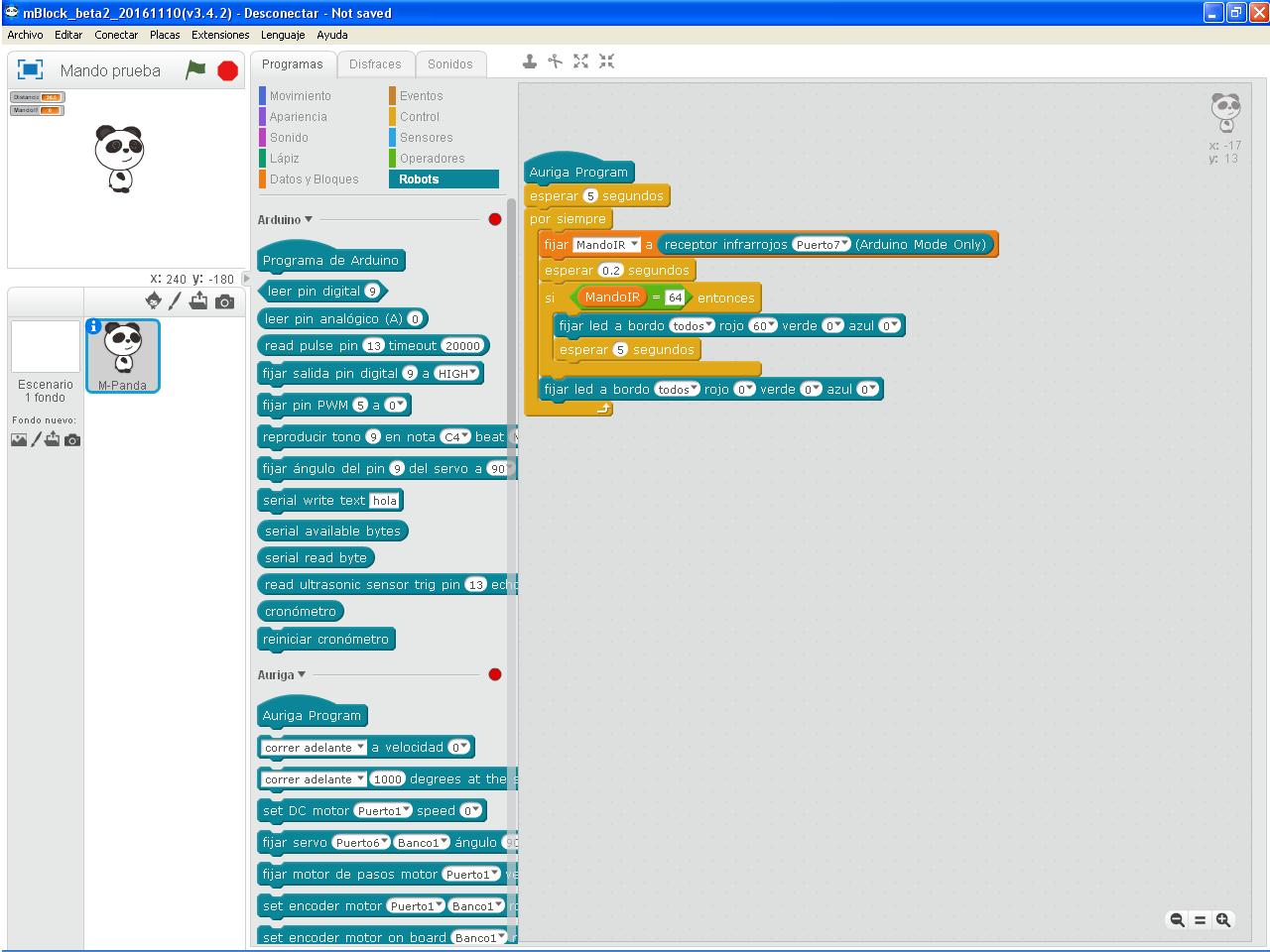Click the fullscreen stage icon
The height and width of the screenshot is (952, 1270).
31,69
